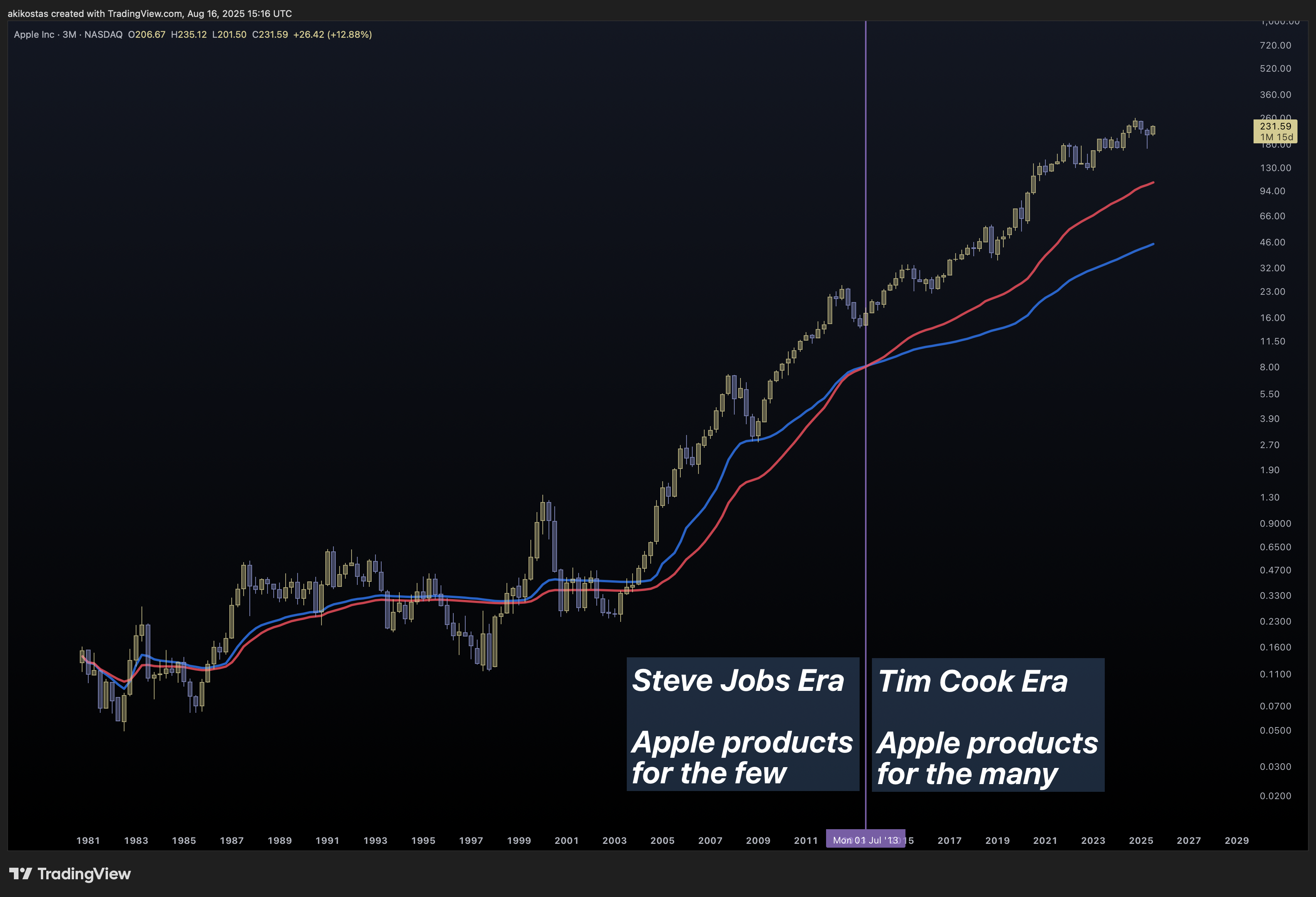Click the 16.00 price axis label
1316x897 pixels.
pos(1272,318)
